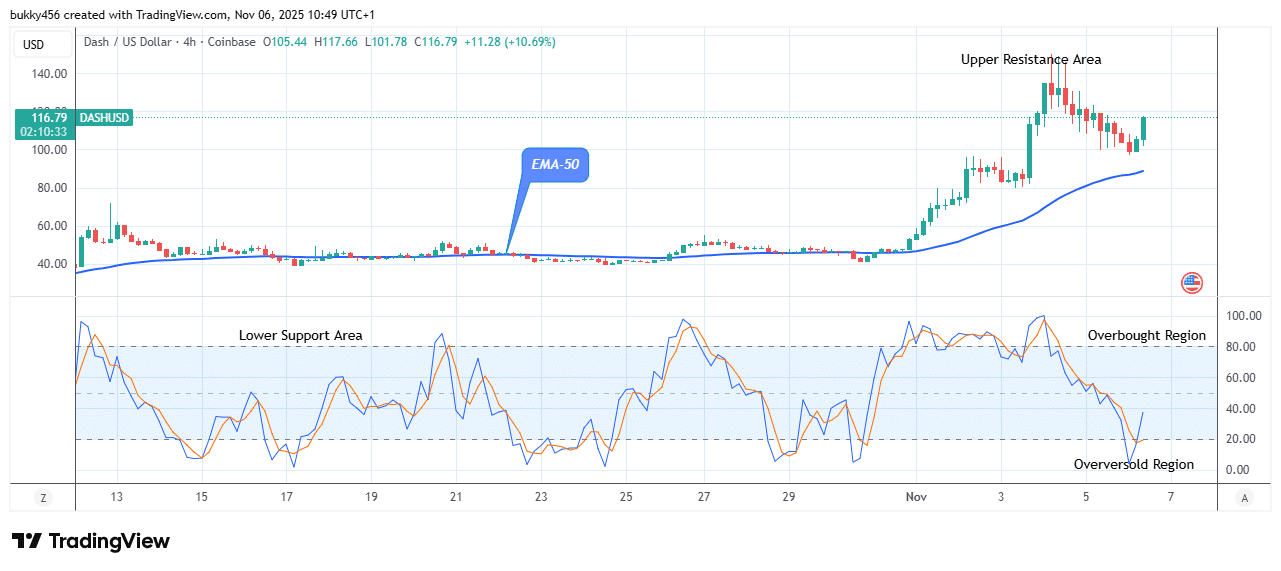Click the +11.28 (+10.69%) change value

pyautogui.click(x=510, y=42)
